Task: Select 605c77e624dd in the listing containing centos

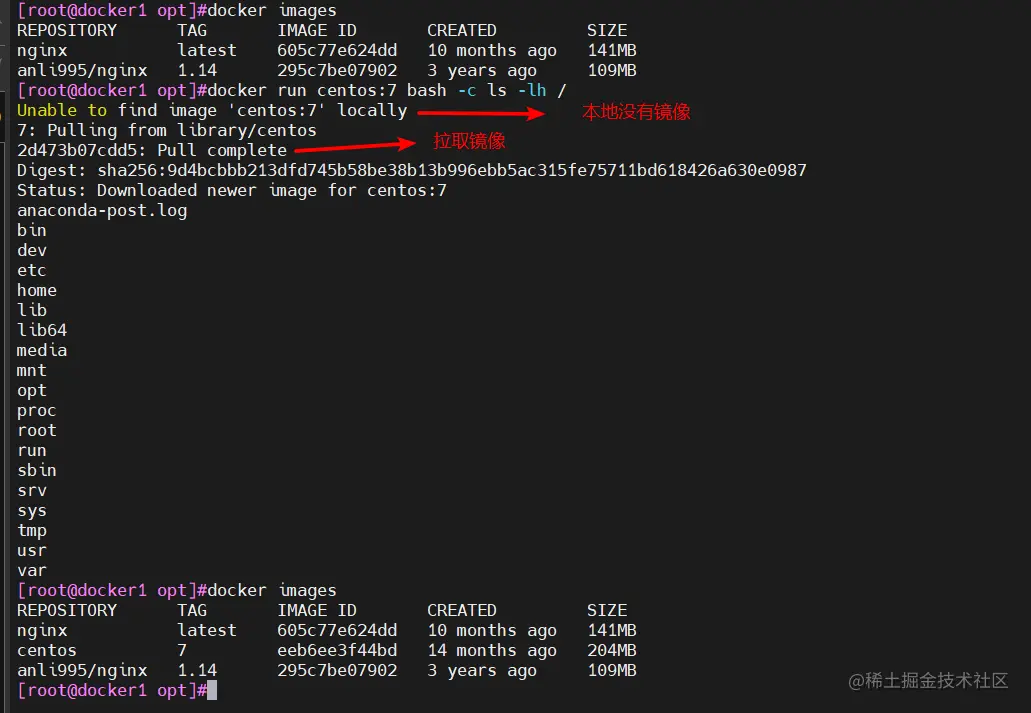Action: (337, 631)
